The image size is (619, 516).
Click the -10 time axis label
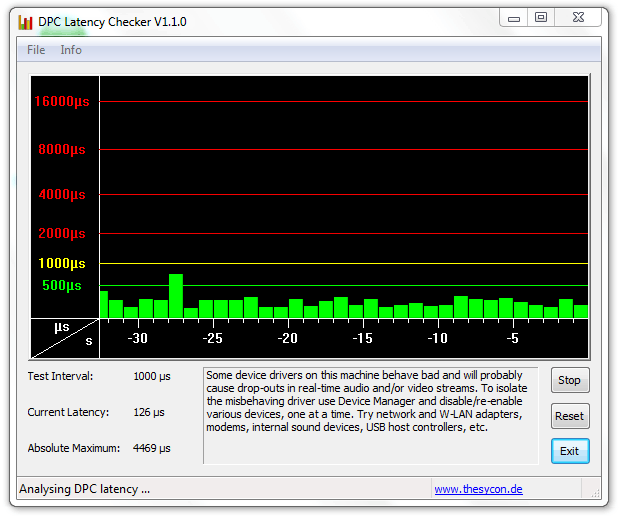point(437,338)
